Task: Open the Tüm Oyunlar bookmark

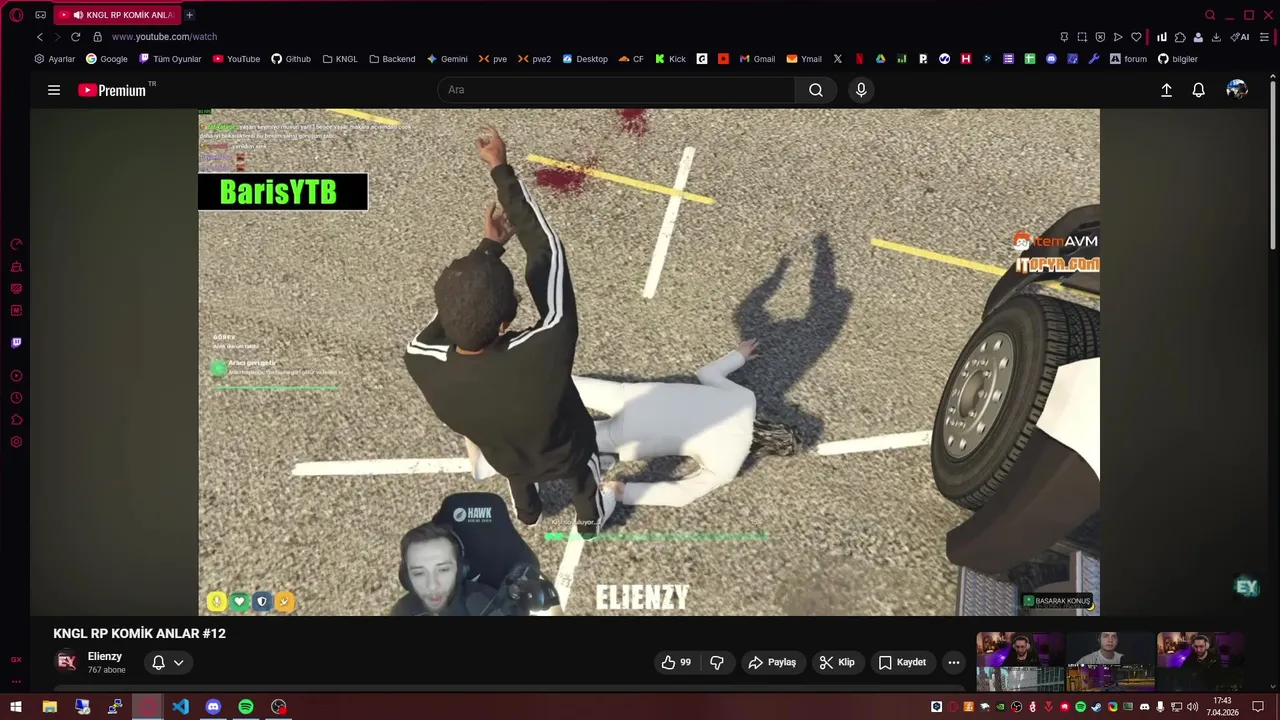Action: 170,59
